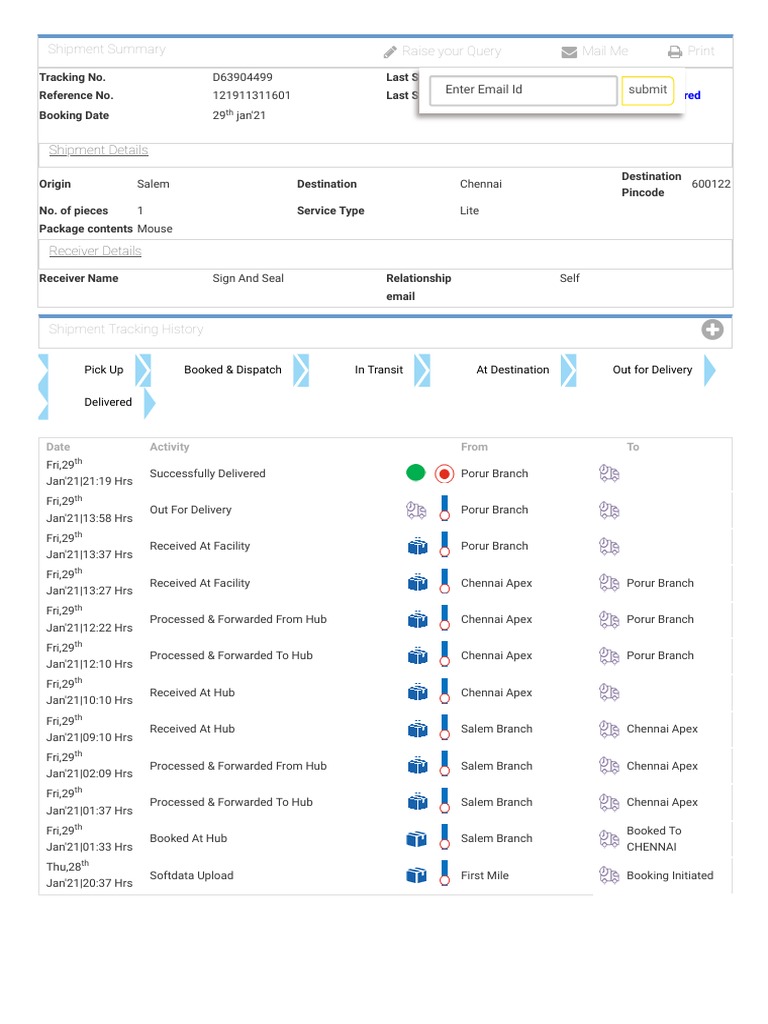
Task: Click package icon in Booked At Hub row
Action: [x=416, y=839]
